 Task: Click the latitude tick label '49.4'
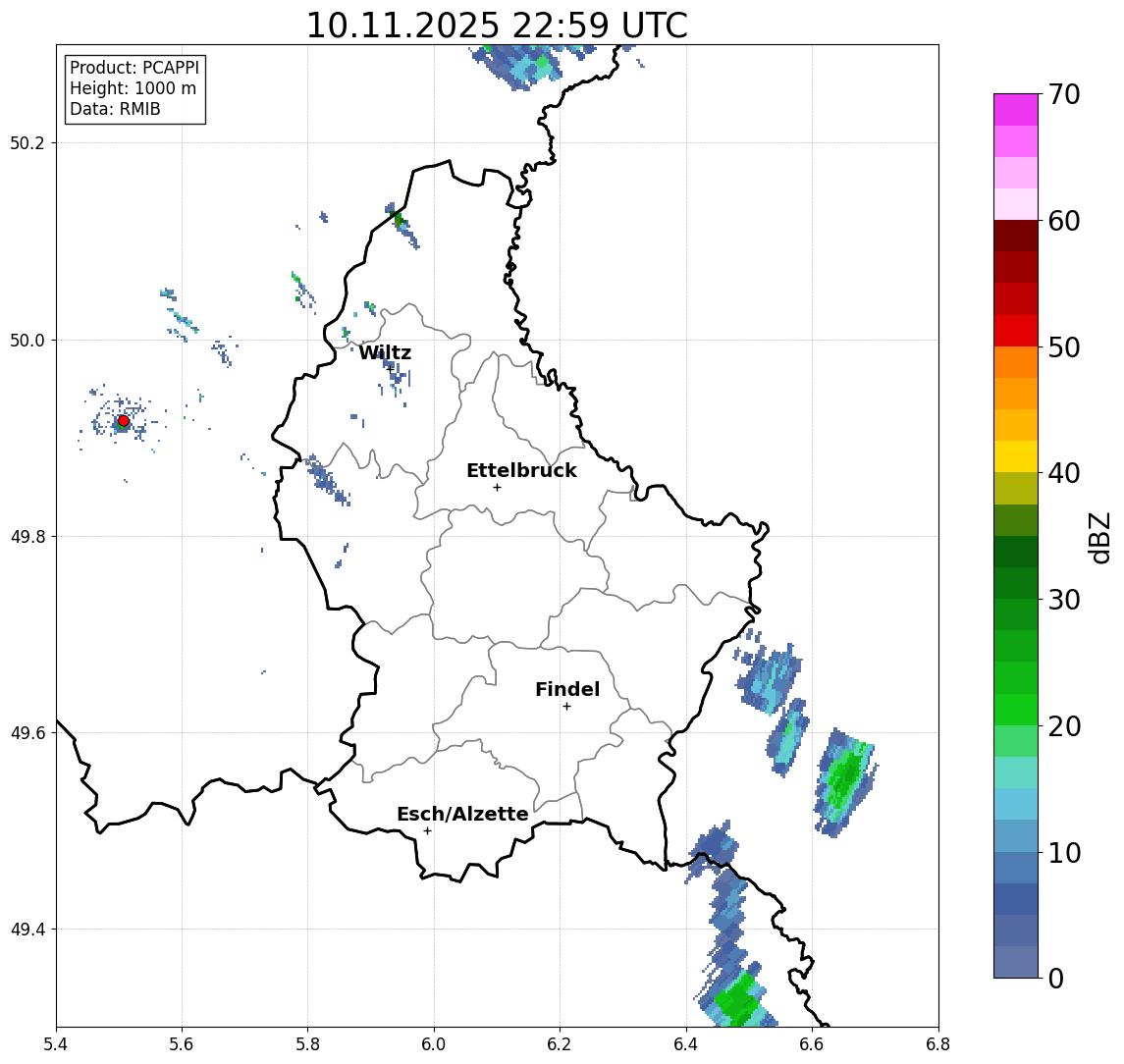click(x=27, y=930)
